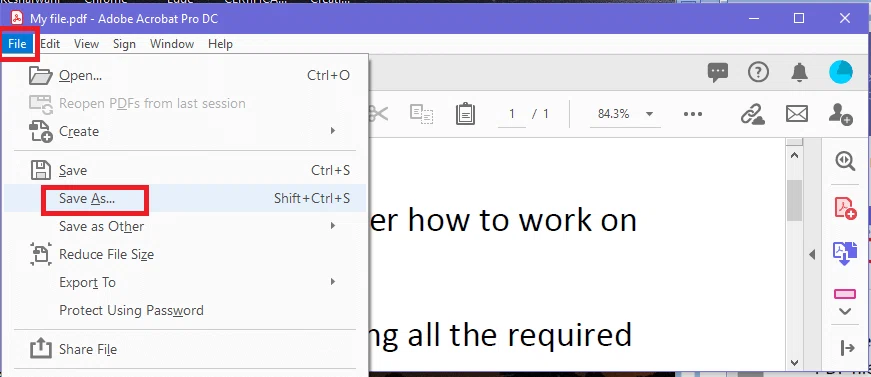Click the page number field
Image resolution: width=871 pixels, height=377 pixels.
[x=512, y=114]
